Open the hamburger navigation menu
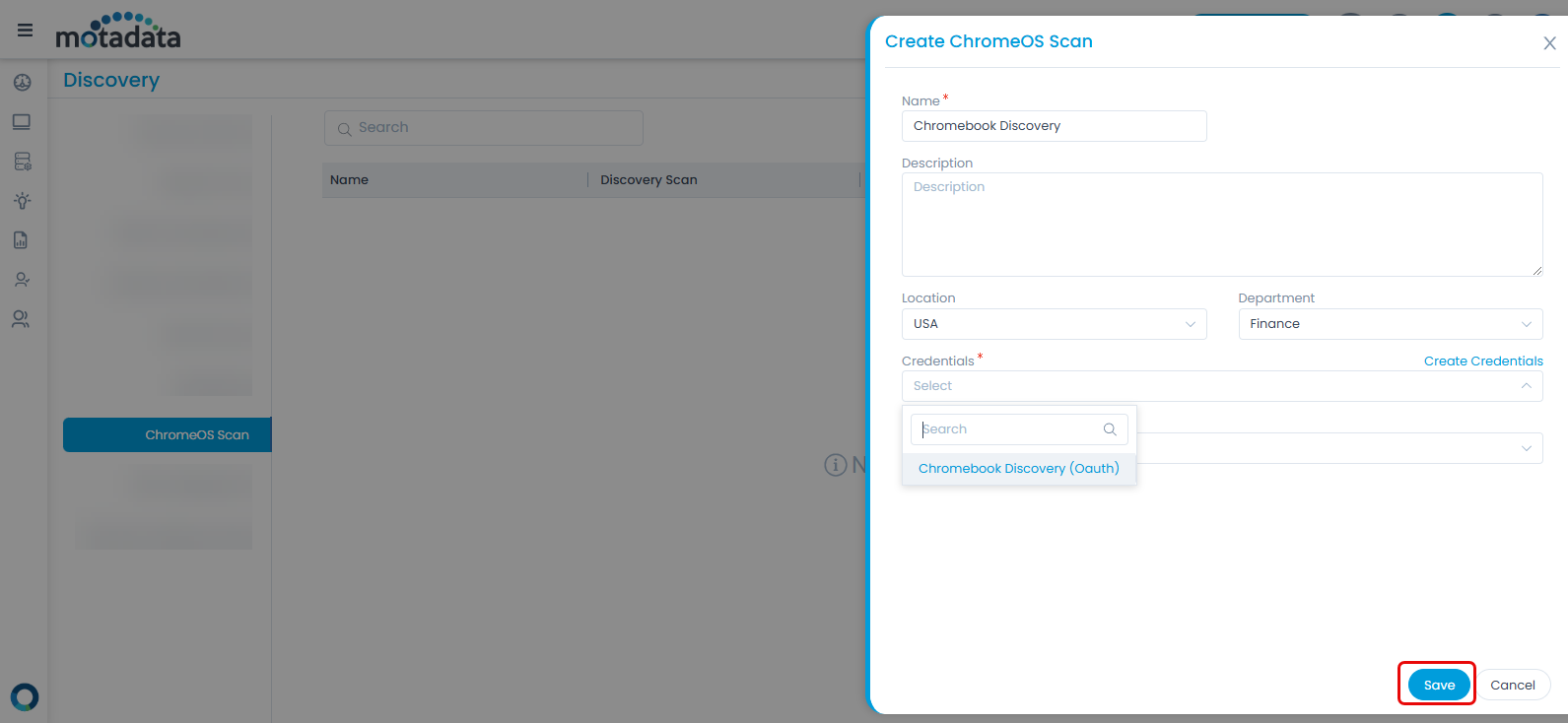1568x723 pixels. tap(26, 31)
